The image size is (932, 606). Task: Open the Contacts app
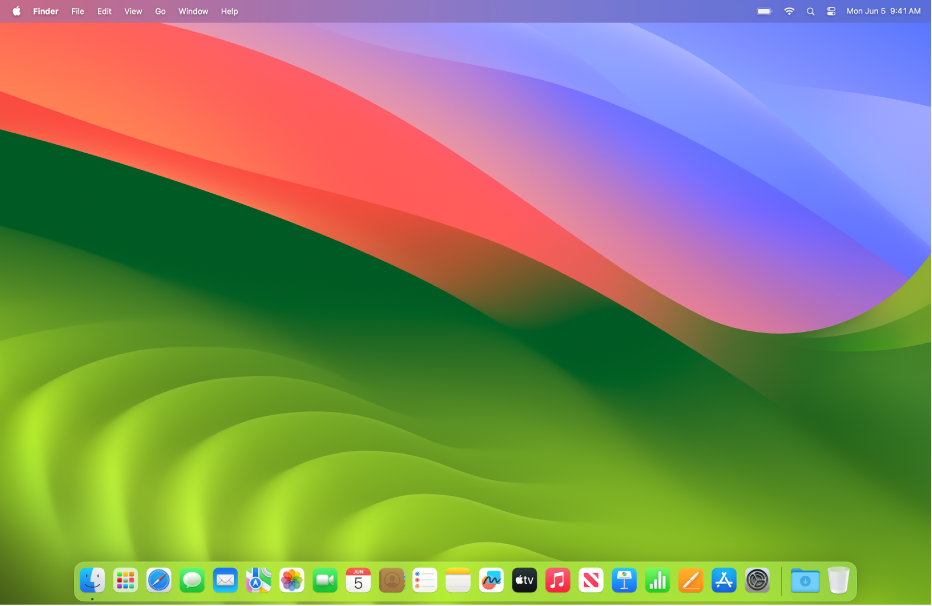point(390,580)
